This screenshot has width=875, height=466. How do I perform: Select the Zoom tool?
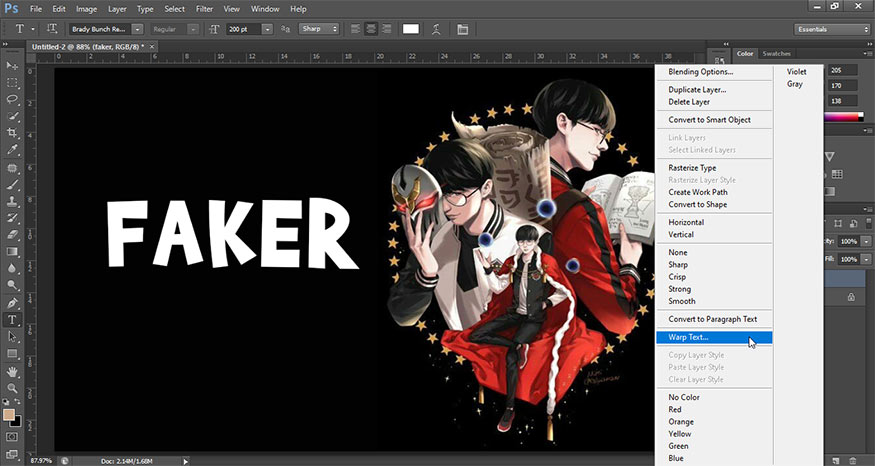click(12, 388)
